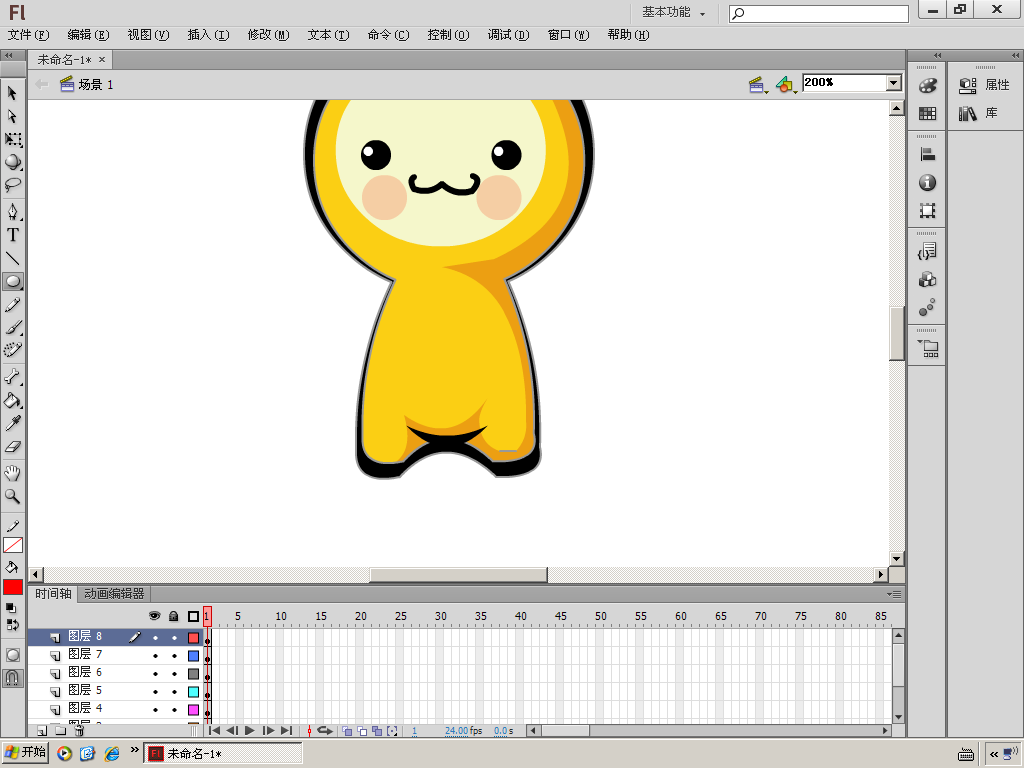Toggle timeline loop playback

pyautogui.click(x=325, y=731)
